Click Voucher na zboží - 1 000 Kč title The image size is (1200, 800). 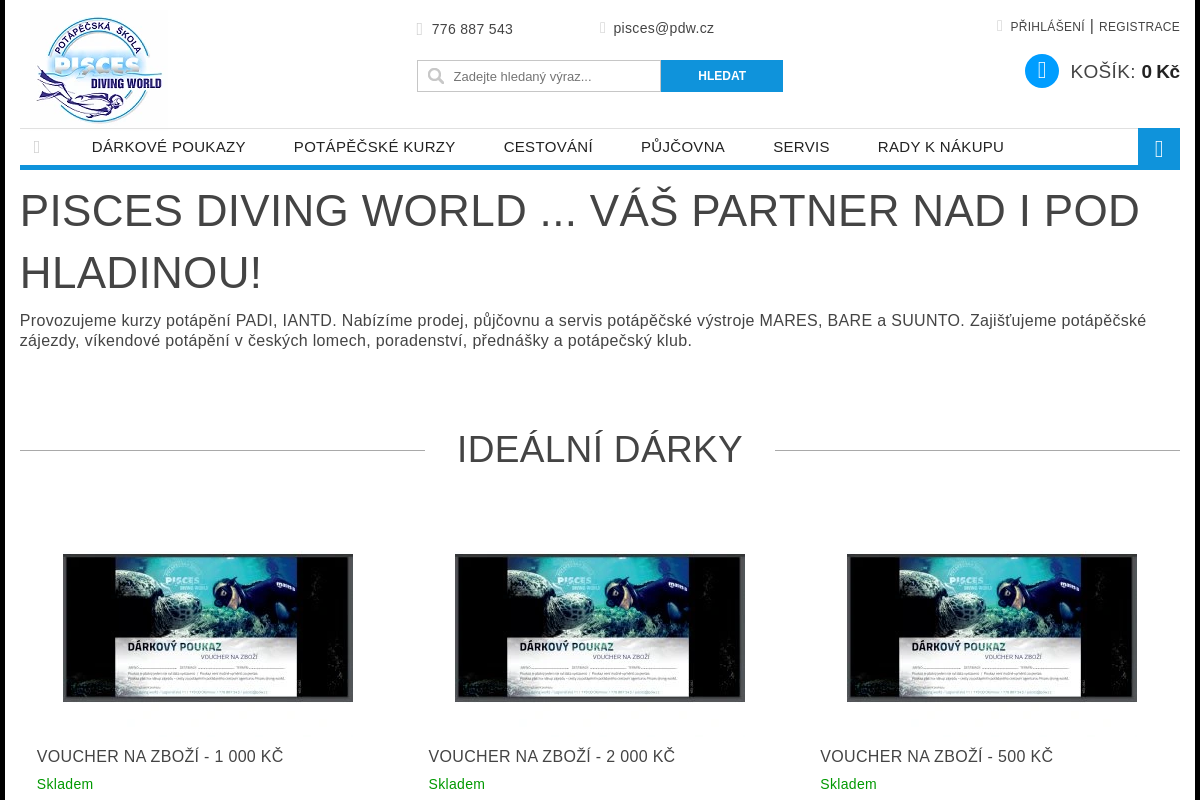coord(160,757)
